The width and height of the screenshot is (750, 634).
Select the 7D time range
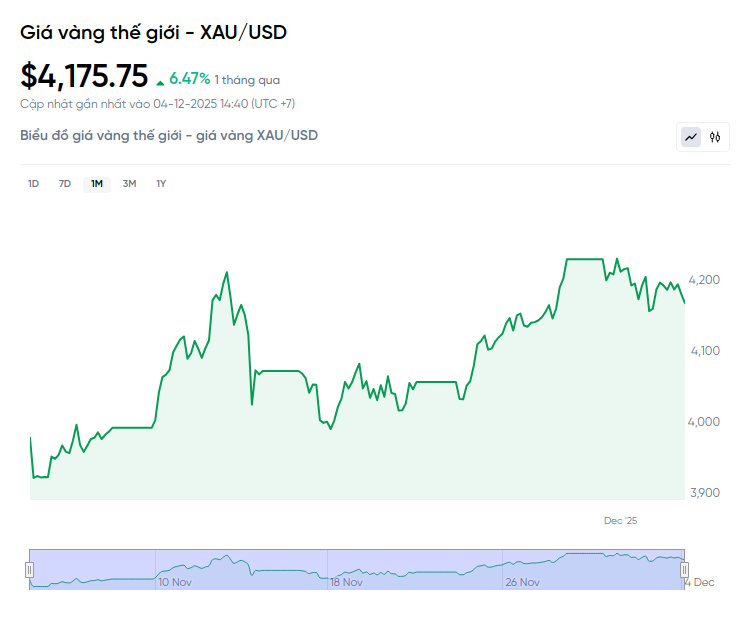pyautogui.click(x=65, y=183)
